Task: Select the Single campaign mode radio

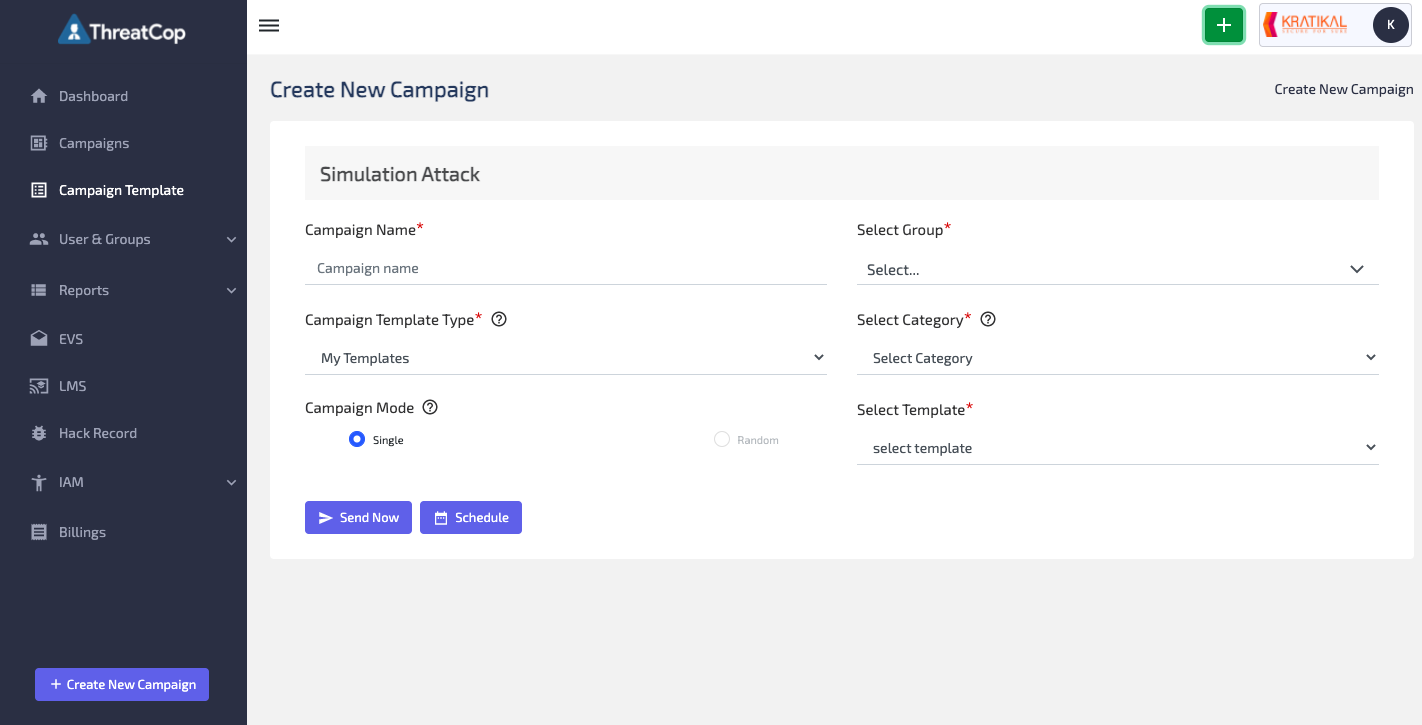Action: 357,439
